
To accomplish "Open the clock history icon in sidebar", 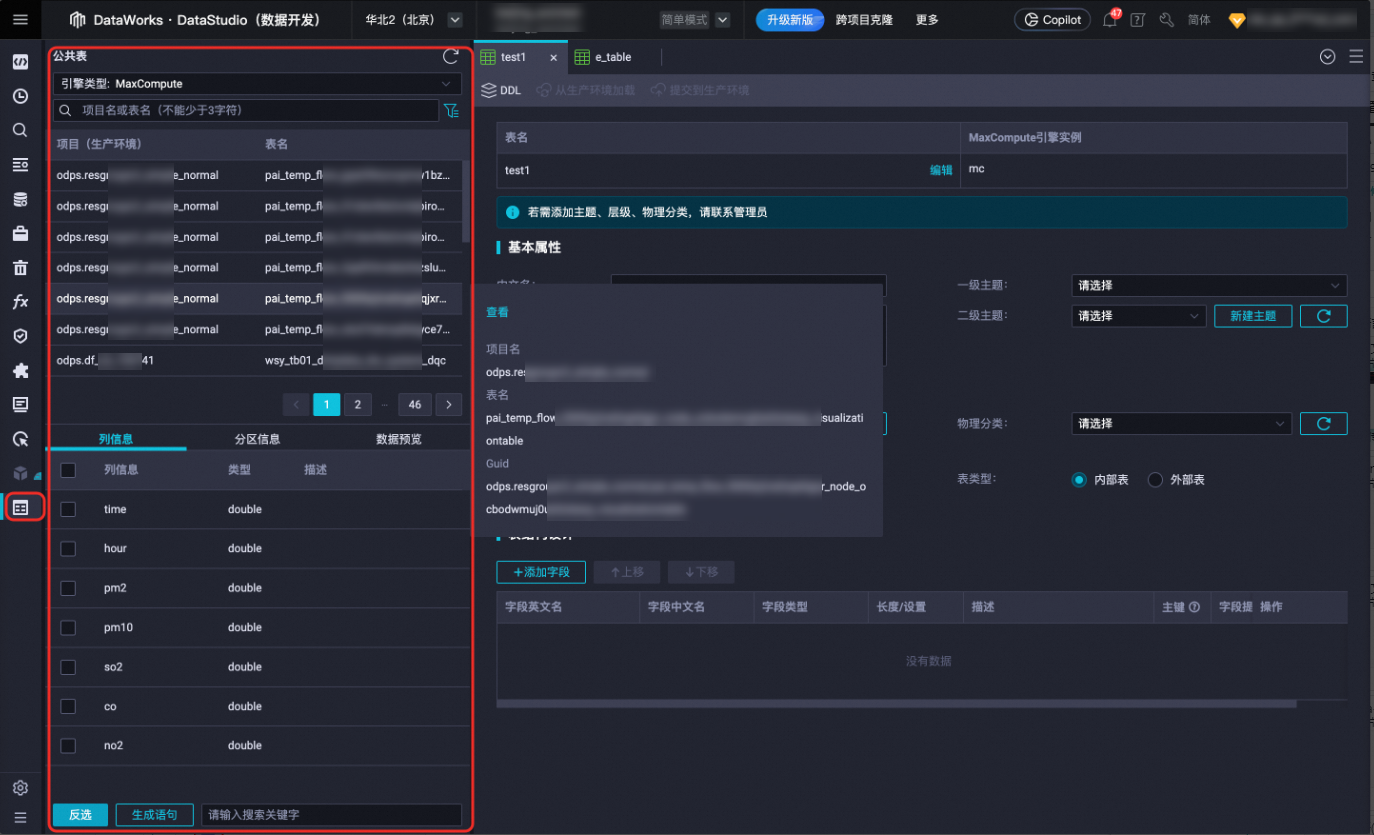I will pyautogui.click(x=20, y=96).
